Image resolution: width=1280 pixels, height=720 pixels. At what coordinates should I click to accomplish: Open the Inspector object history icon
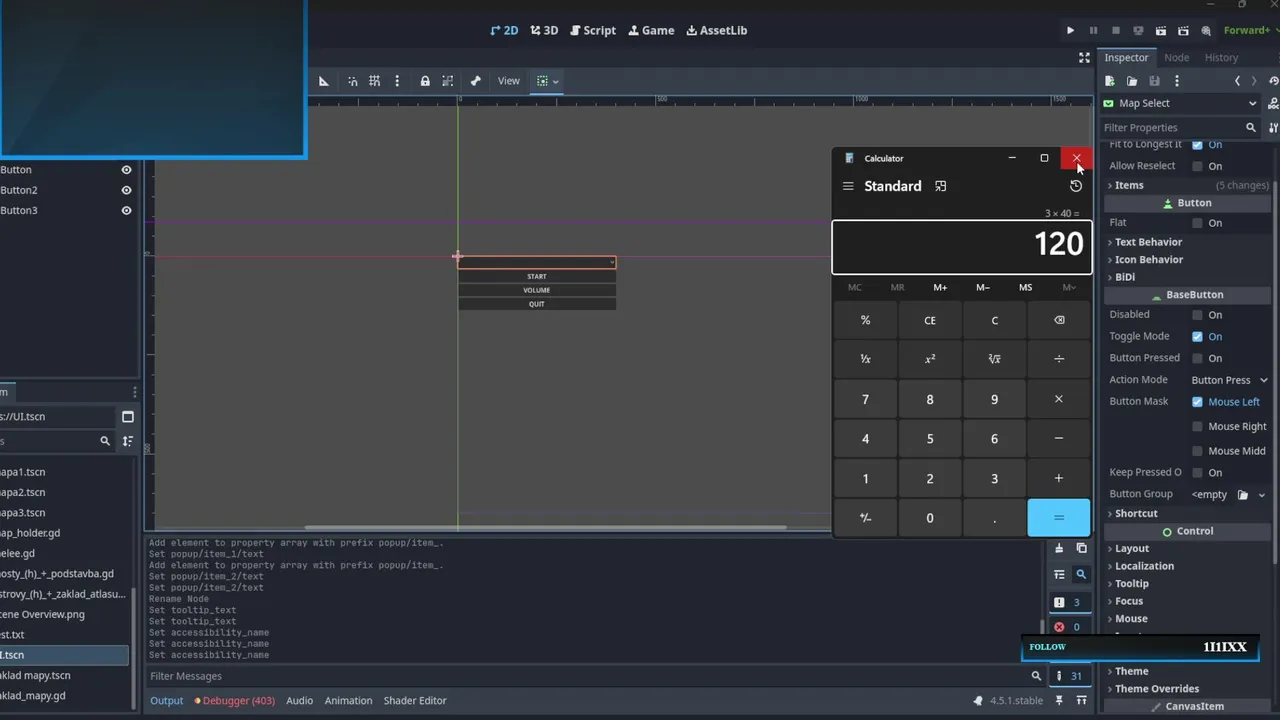pos(1273,81)
